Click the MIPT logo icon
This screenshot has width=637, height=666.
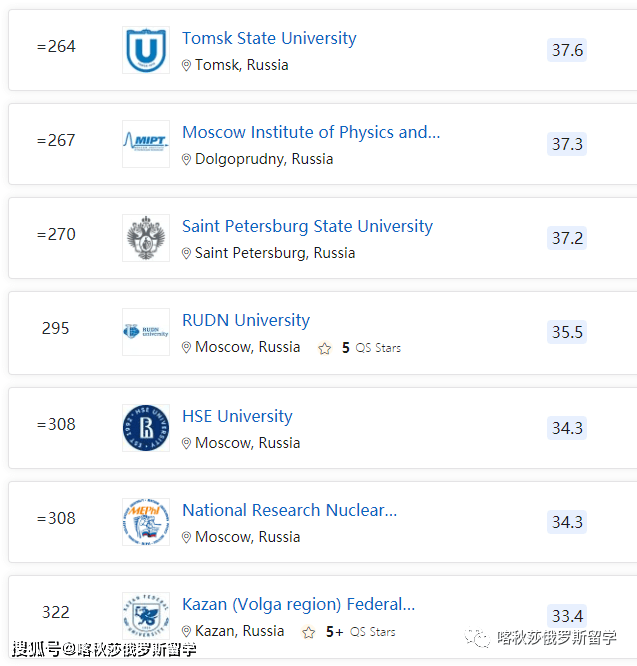coord(146,144)
